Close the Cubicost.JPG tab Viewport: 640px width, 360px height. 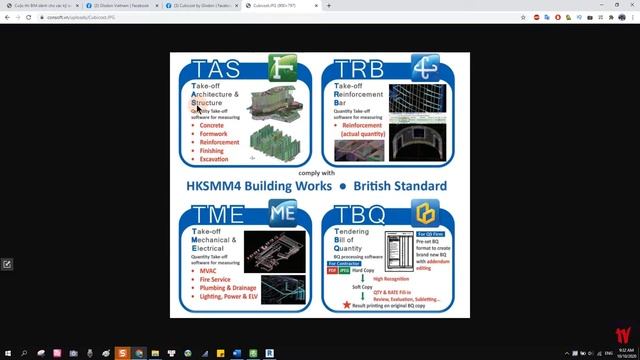tap(316, 6)
